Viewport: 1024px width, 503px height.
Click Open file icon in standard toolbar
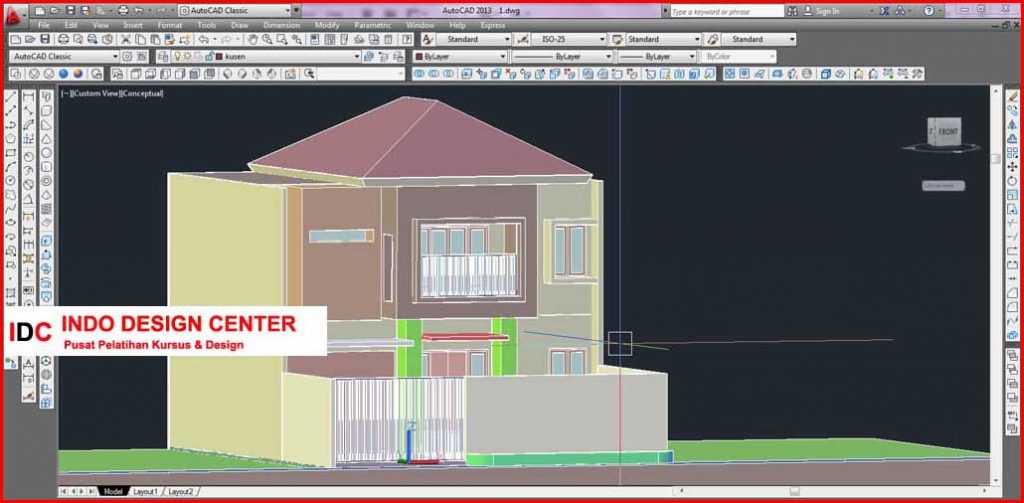pyautogui.click(x=29, y=40)
